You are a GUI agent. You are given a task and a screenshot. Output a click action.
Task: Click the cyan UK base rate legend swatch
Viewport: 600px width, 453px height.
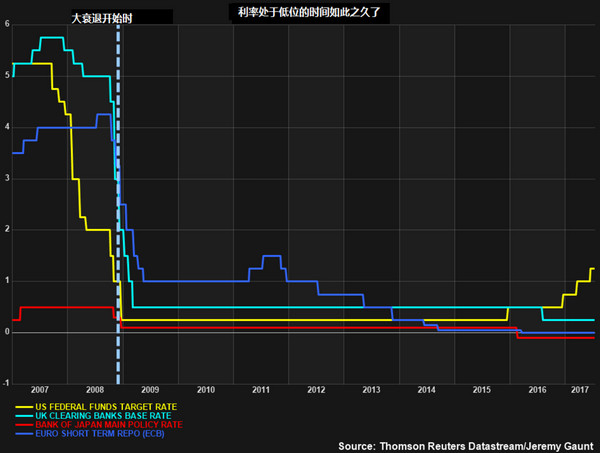tap(24, 416)
